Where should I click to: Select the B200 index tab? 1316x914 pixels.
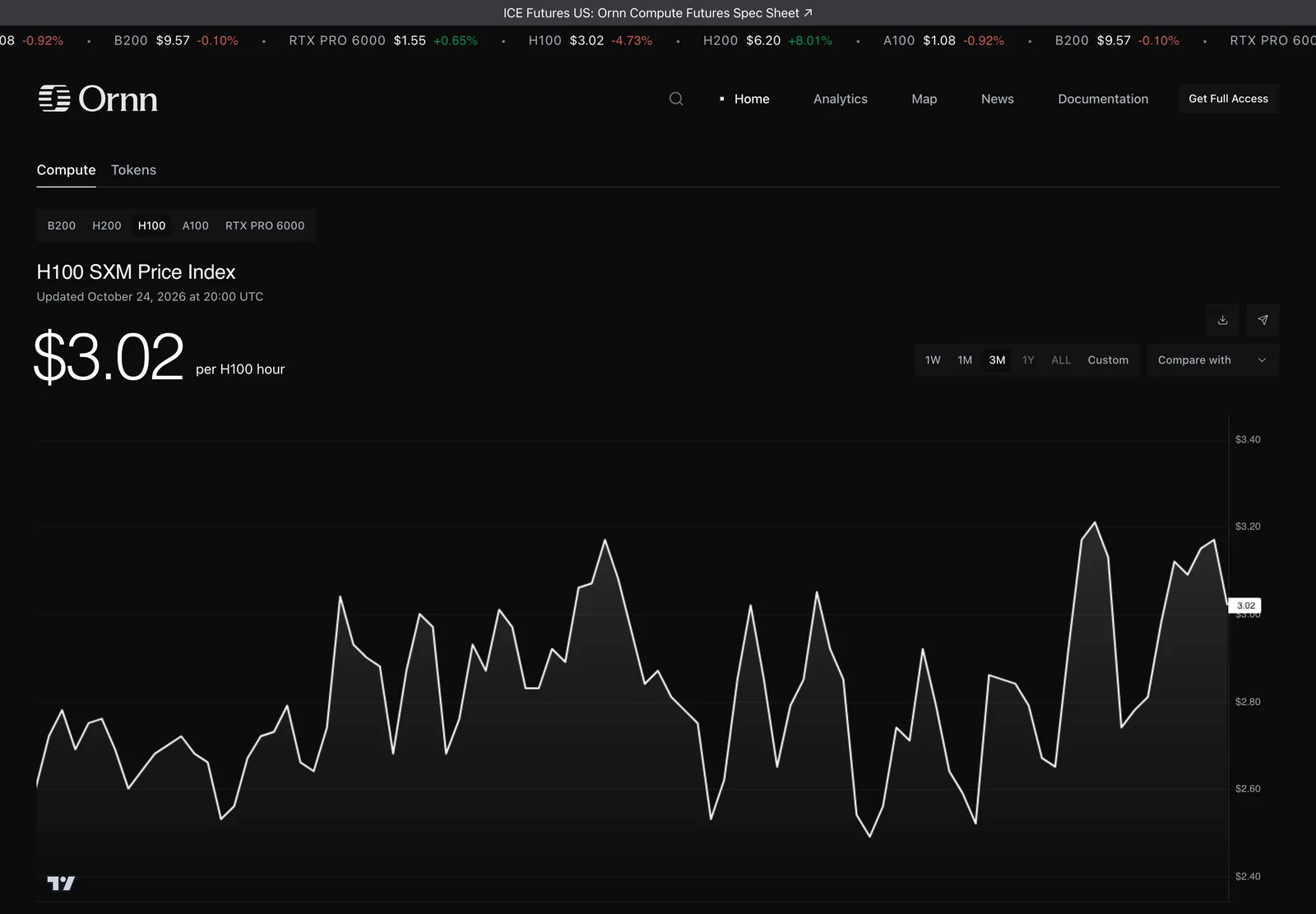[62, 225]
